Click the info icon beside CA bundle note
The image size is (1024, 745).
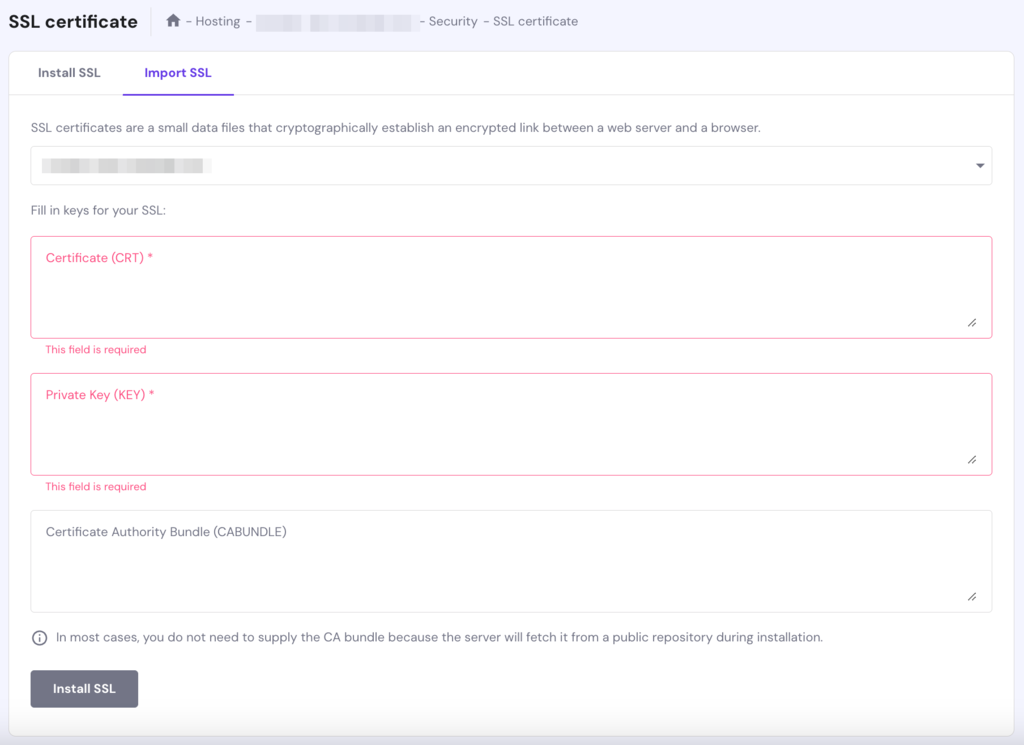(38, 636)
